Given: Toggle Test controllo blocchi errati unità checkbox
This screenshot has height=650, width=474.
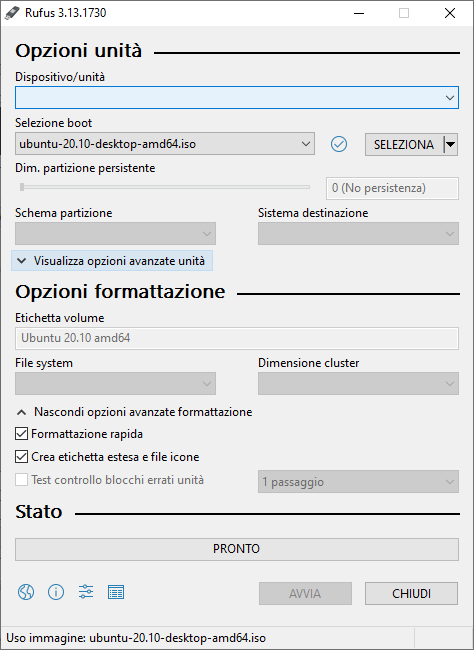Looking at the screenshot, I should click(22, 480).
